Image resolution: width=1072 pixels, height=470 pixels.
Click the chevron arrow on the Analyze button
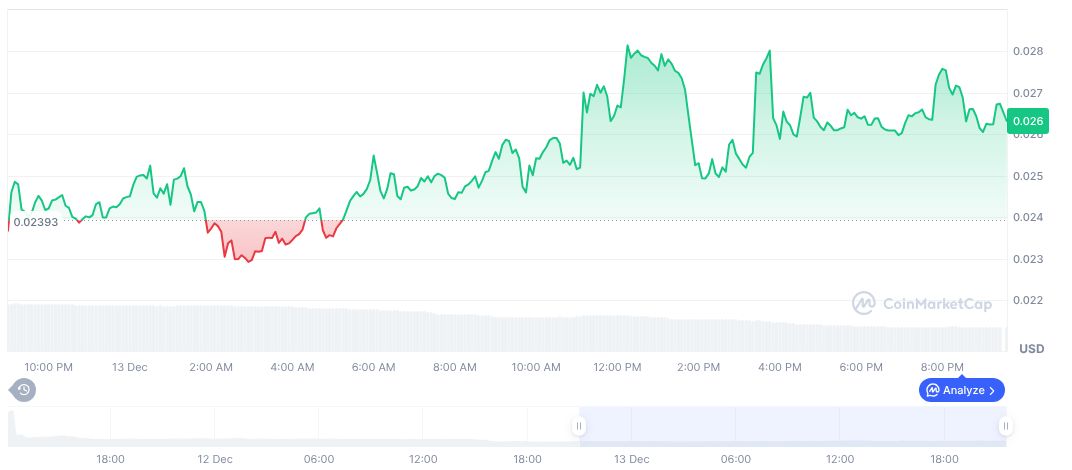click(992, 390)
